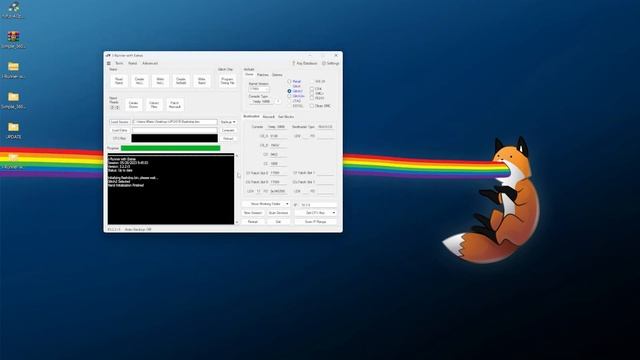The image size is (640, 360).
Task: Click the black CPU Key field
Action: point(174,138)
